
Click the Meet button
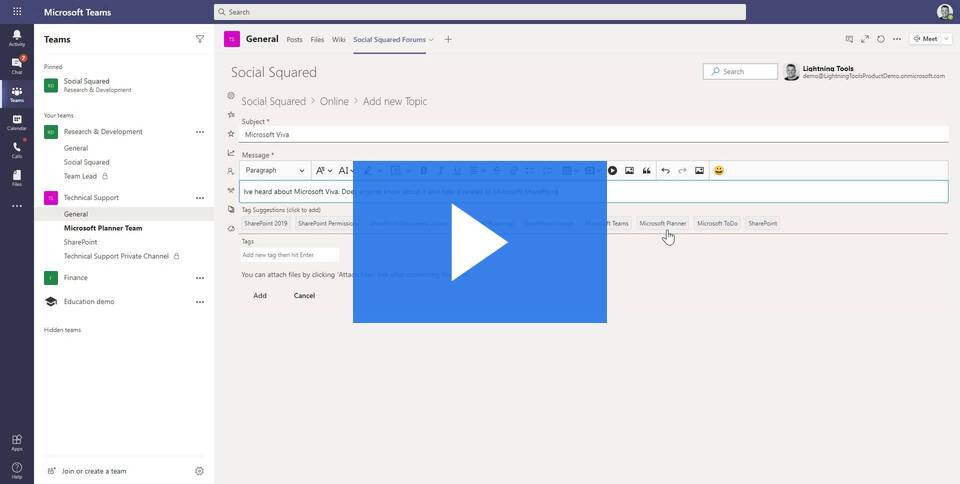tap(925, 39)
